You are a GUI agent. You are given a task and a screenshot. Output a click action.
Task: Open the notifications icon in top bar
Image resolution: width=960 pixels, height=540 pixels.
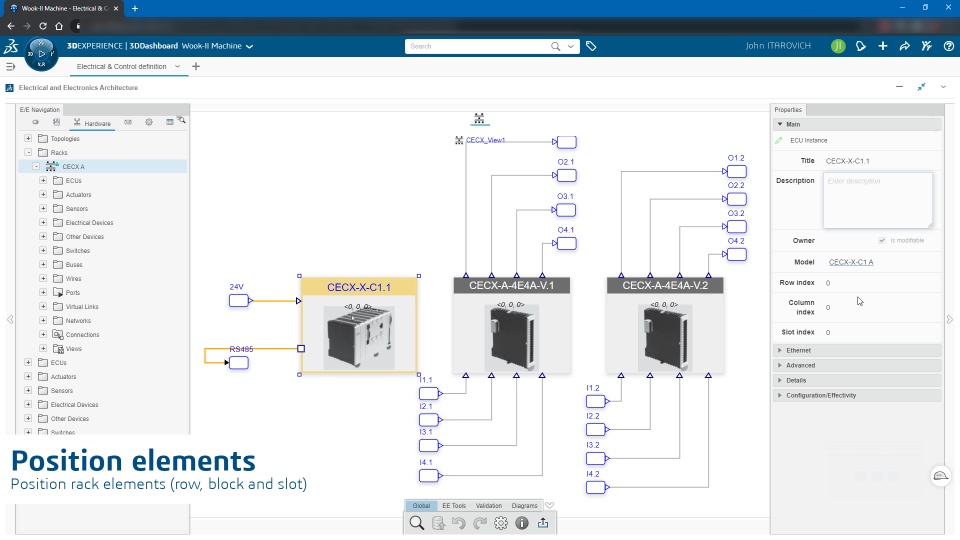860,46
